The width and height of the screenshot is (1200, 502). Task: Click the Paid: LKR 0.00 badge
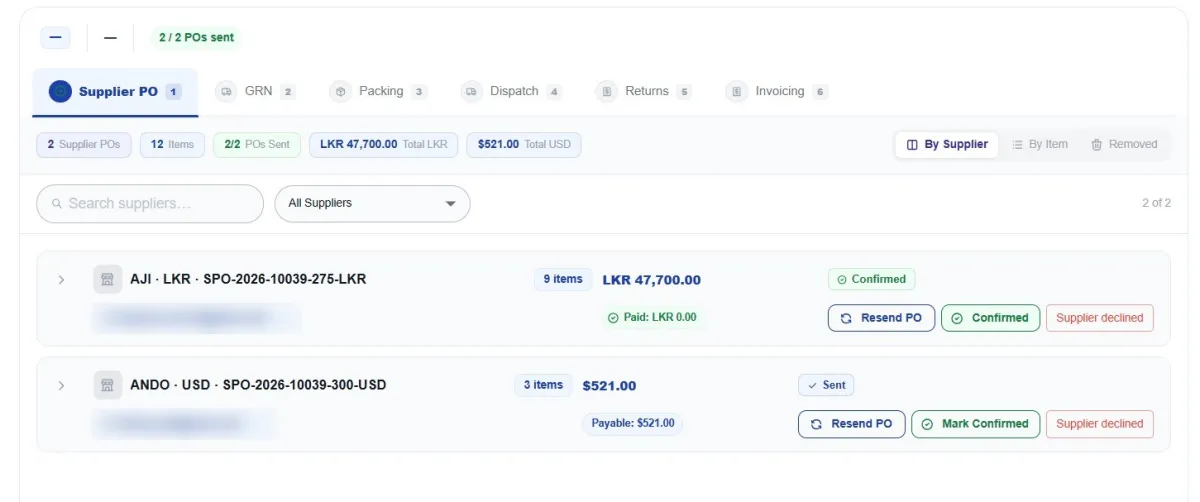652,318
